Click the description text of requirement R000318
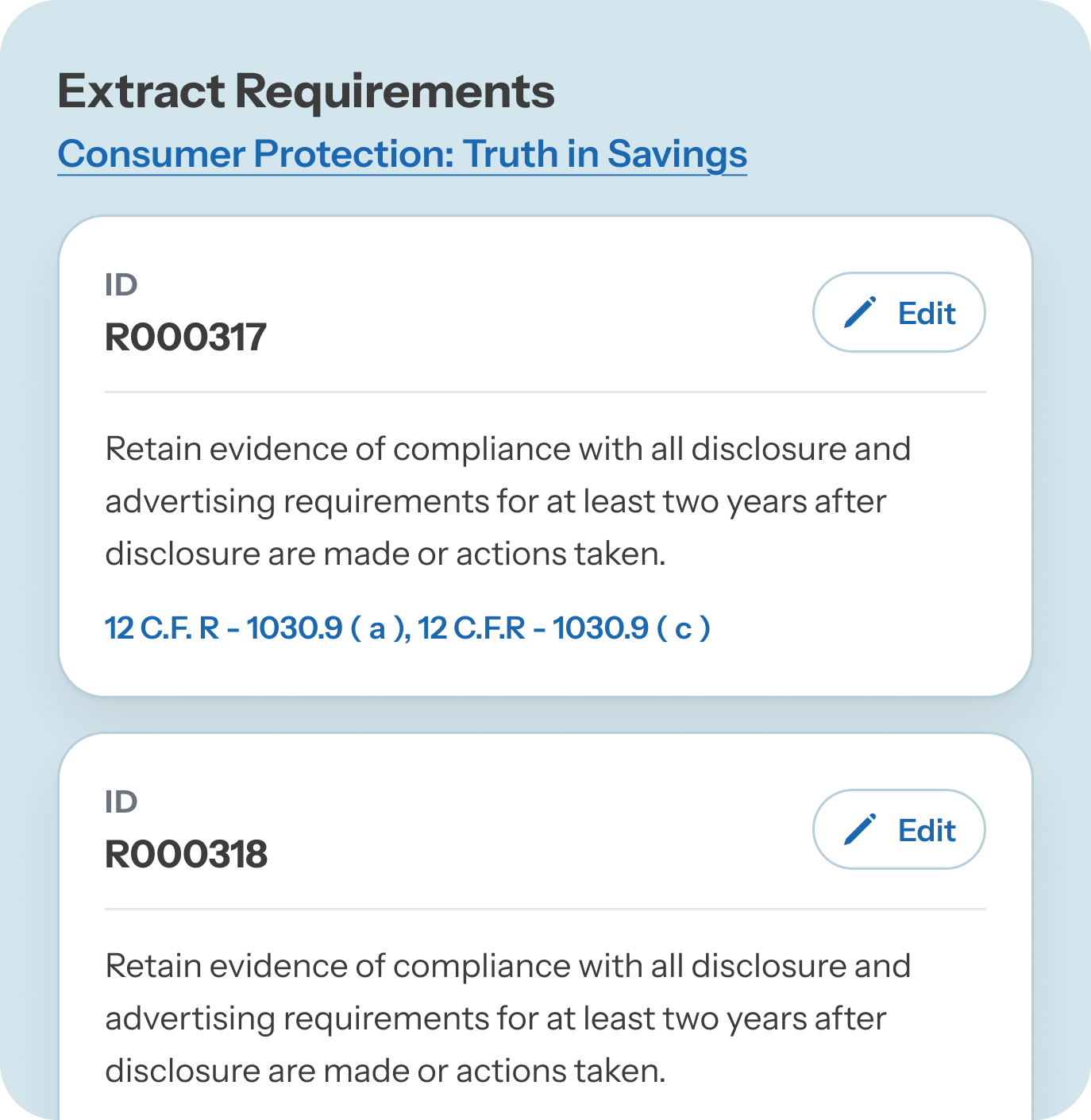 [x=507, y=1018]
